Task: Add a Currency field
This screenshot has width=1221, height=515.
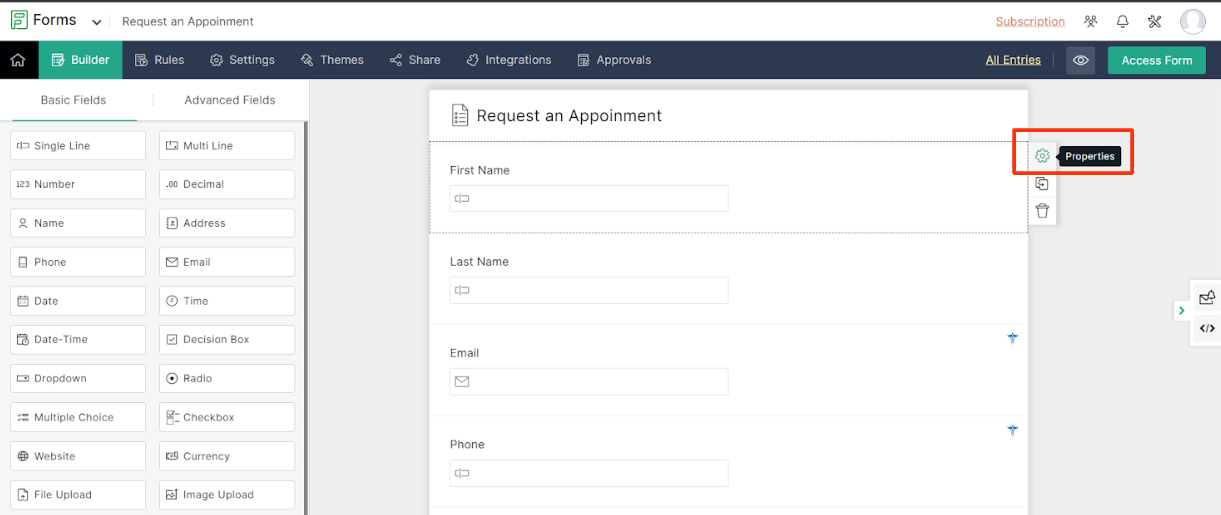Action: (227, 456)
